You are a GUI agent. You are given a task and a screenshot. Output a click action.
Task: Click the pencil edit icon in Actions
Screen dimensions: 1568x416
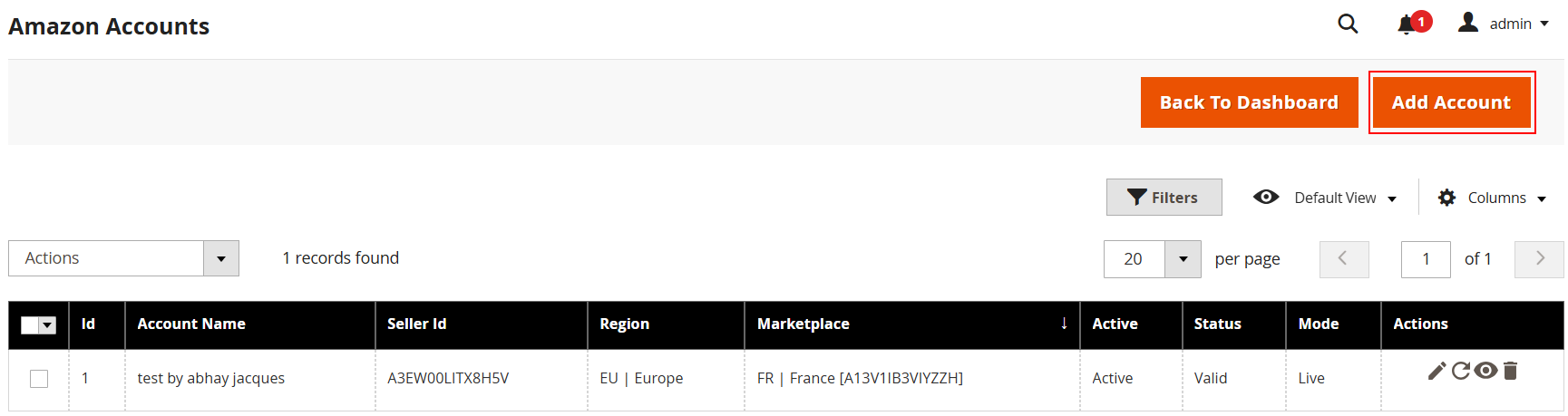1437,371
